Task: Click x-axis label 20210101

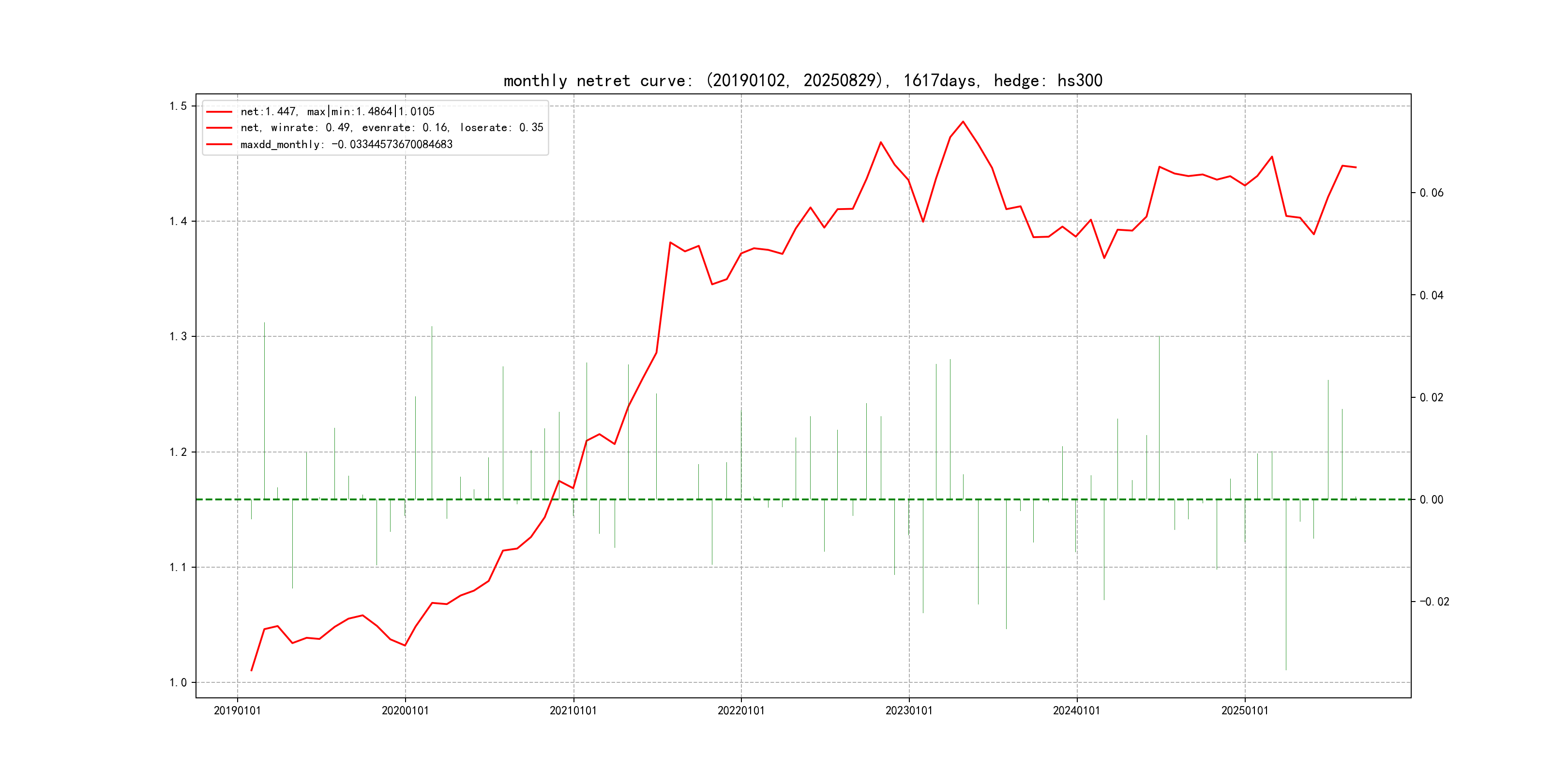Action: pos(573,710)
